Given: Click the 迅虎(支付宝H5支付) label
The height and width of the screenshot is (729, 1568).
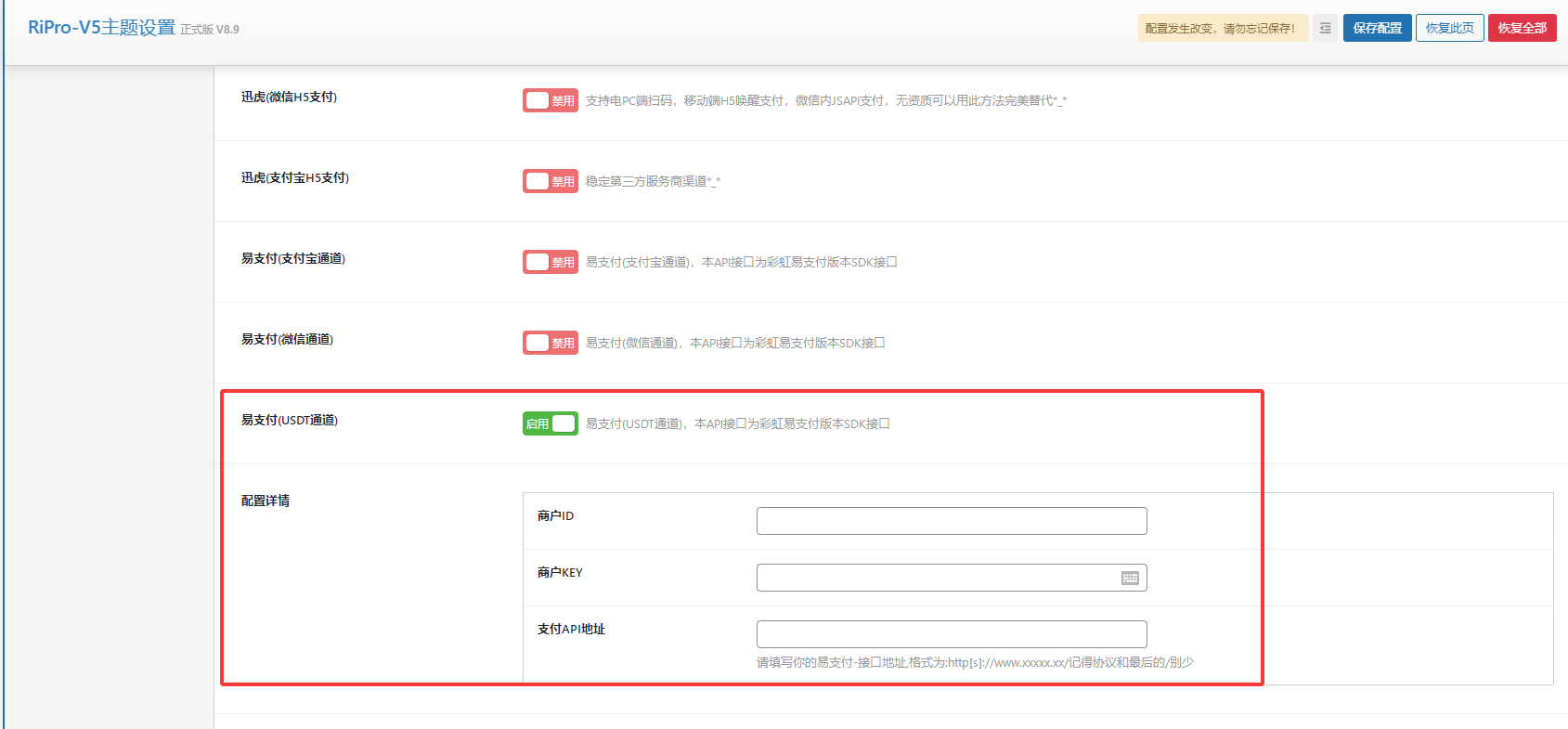Looking at the screenshot, I should click(295, 177).
